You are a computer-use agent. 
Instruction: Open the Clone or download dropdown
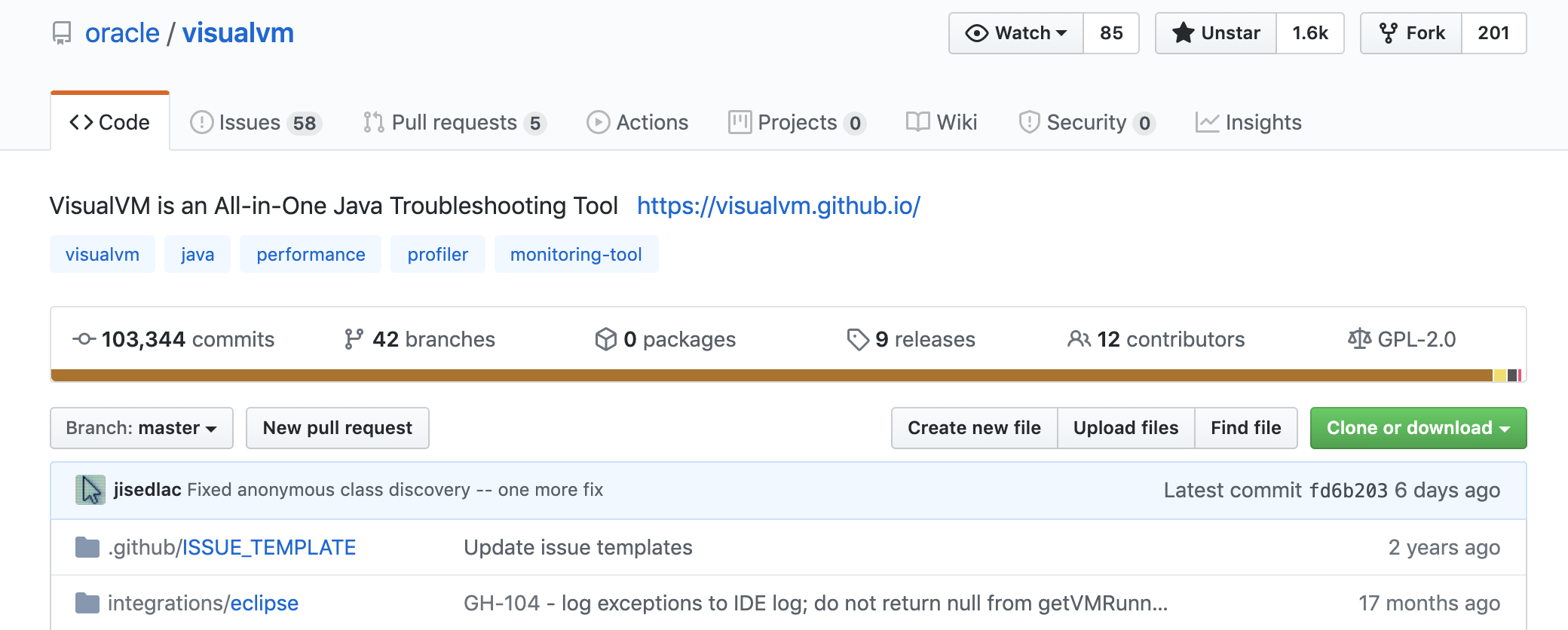[1419, 428]
